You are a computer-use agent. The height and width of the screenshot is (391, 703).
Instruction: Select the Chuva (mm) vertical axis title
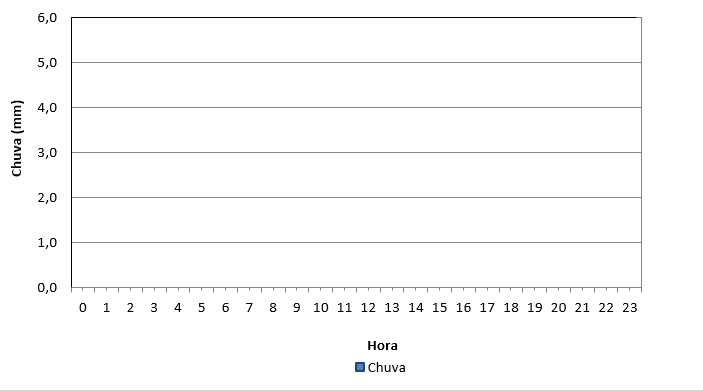(x=17, y=139)
